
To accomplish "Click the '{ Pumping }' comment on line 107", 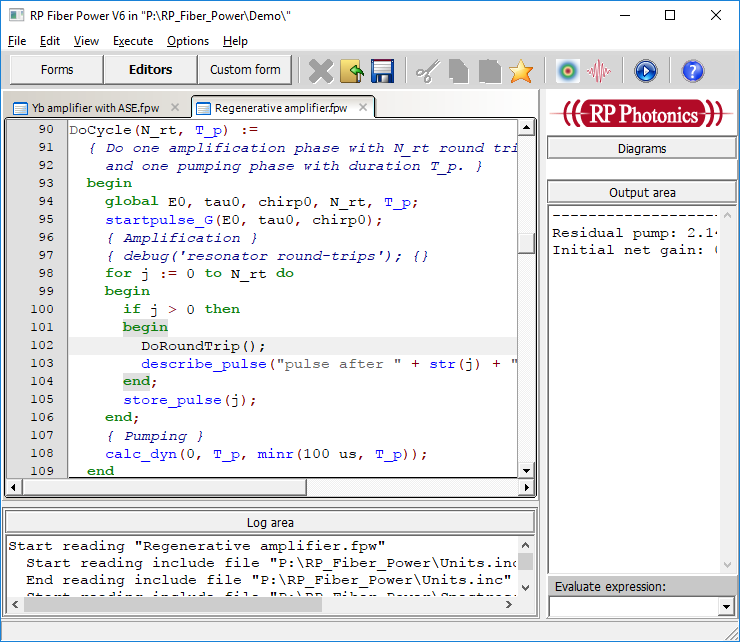I will [x=155, y=436].
